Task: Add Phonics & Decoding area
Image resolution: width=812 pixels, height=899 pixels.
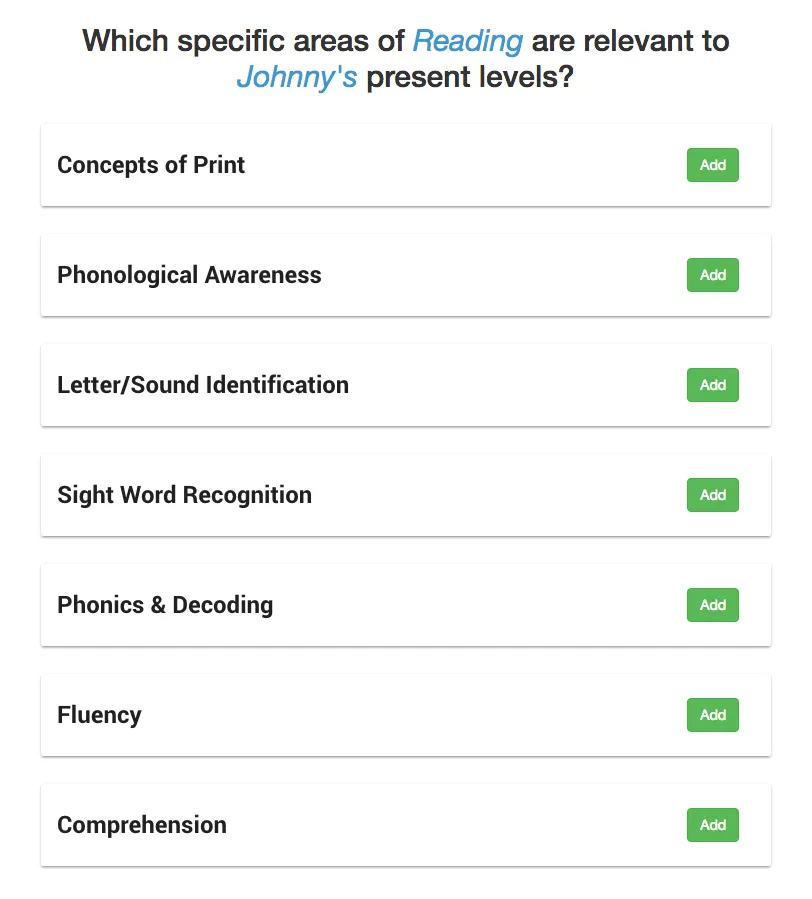Action: (712, 605)
